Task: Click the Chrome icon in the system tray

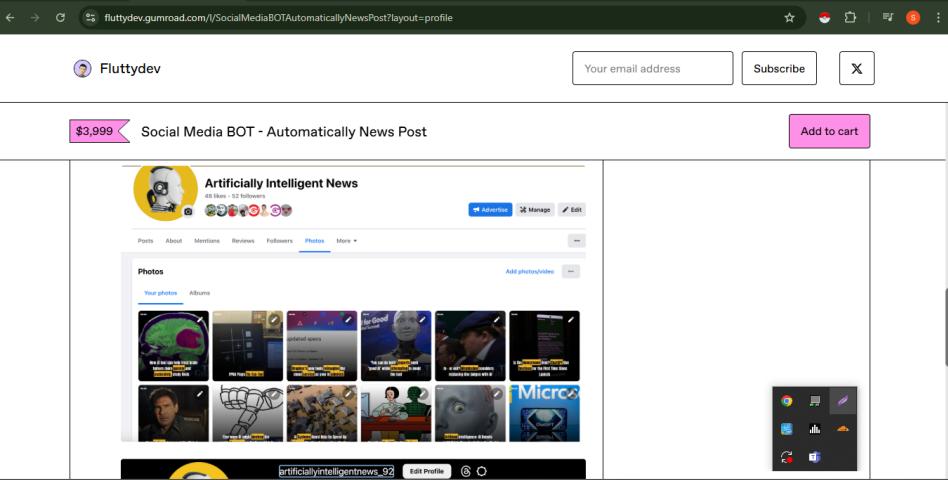Action: click(787, 401)
